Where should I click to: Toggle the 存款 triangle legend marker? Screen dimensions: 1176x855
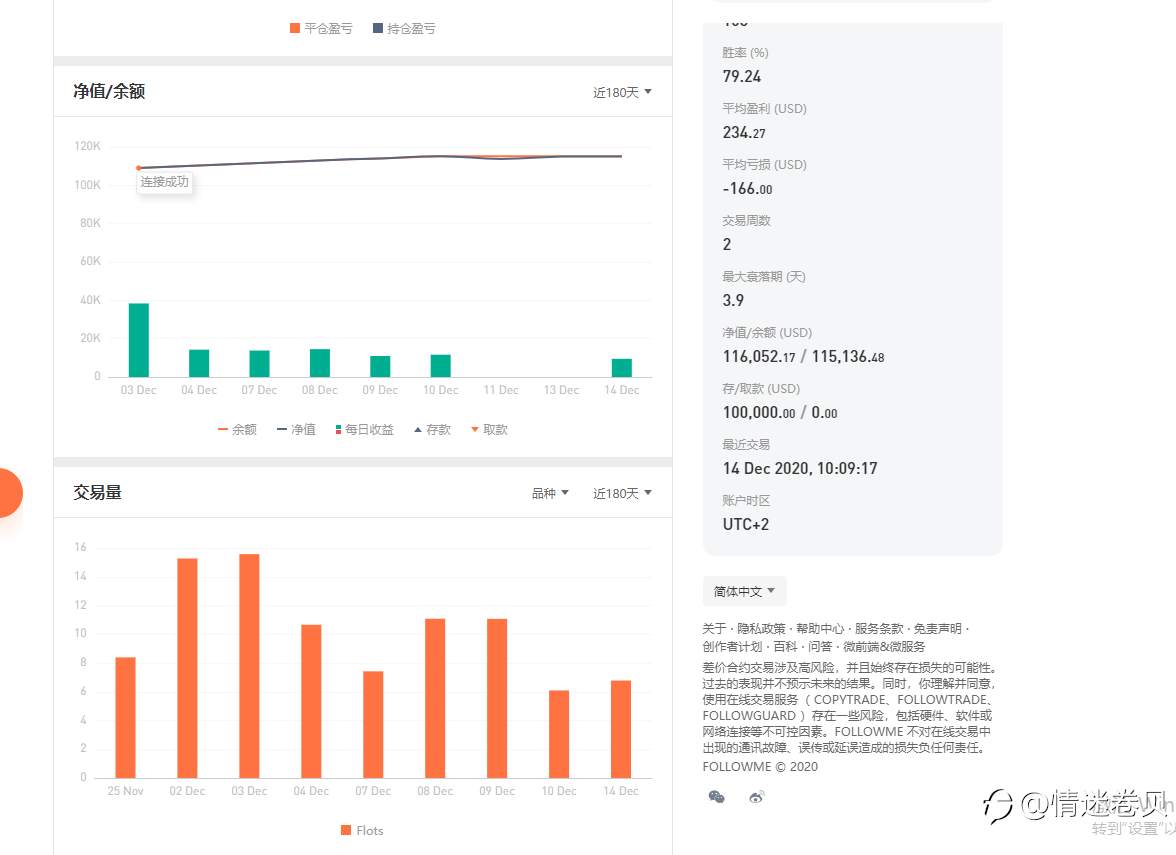433,430
